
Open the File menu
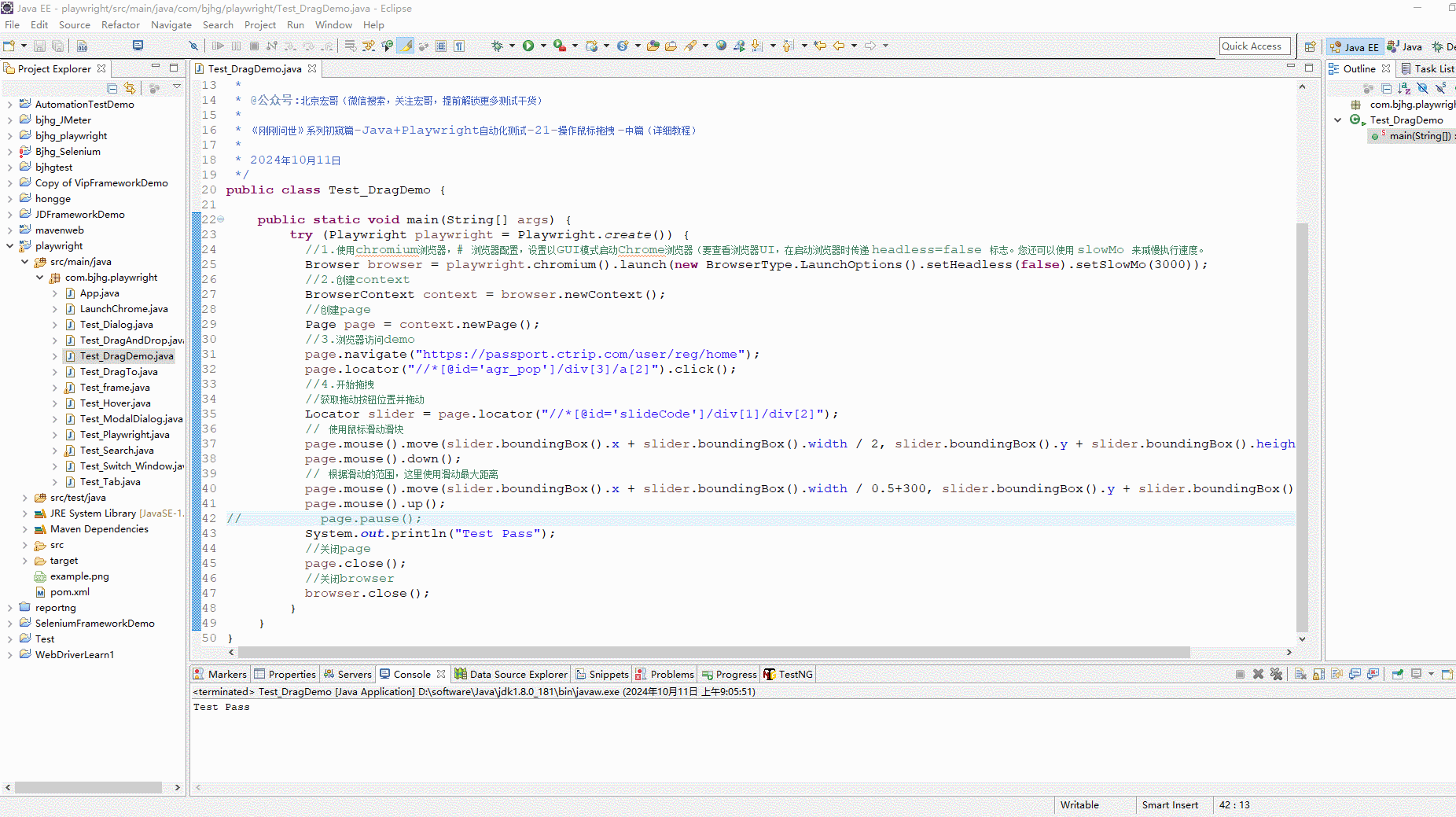pyautogui.click(x=12, y=24)
